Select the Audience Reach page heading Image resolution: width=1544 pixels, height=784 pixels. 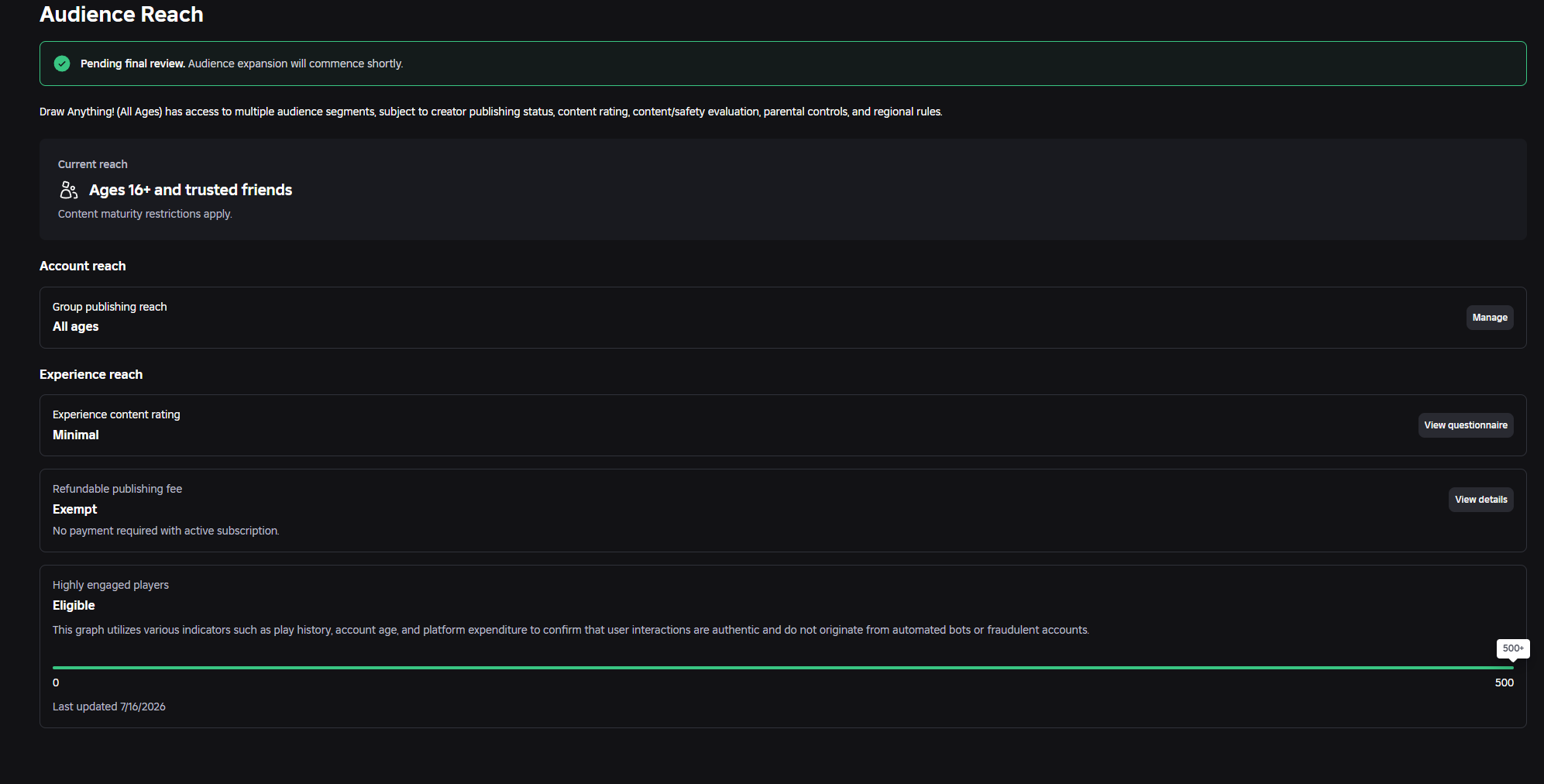(x=122, y=15)
